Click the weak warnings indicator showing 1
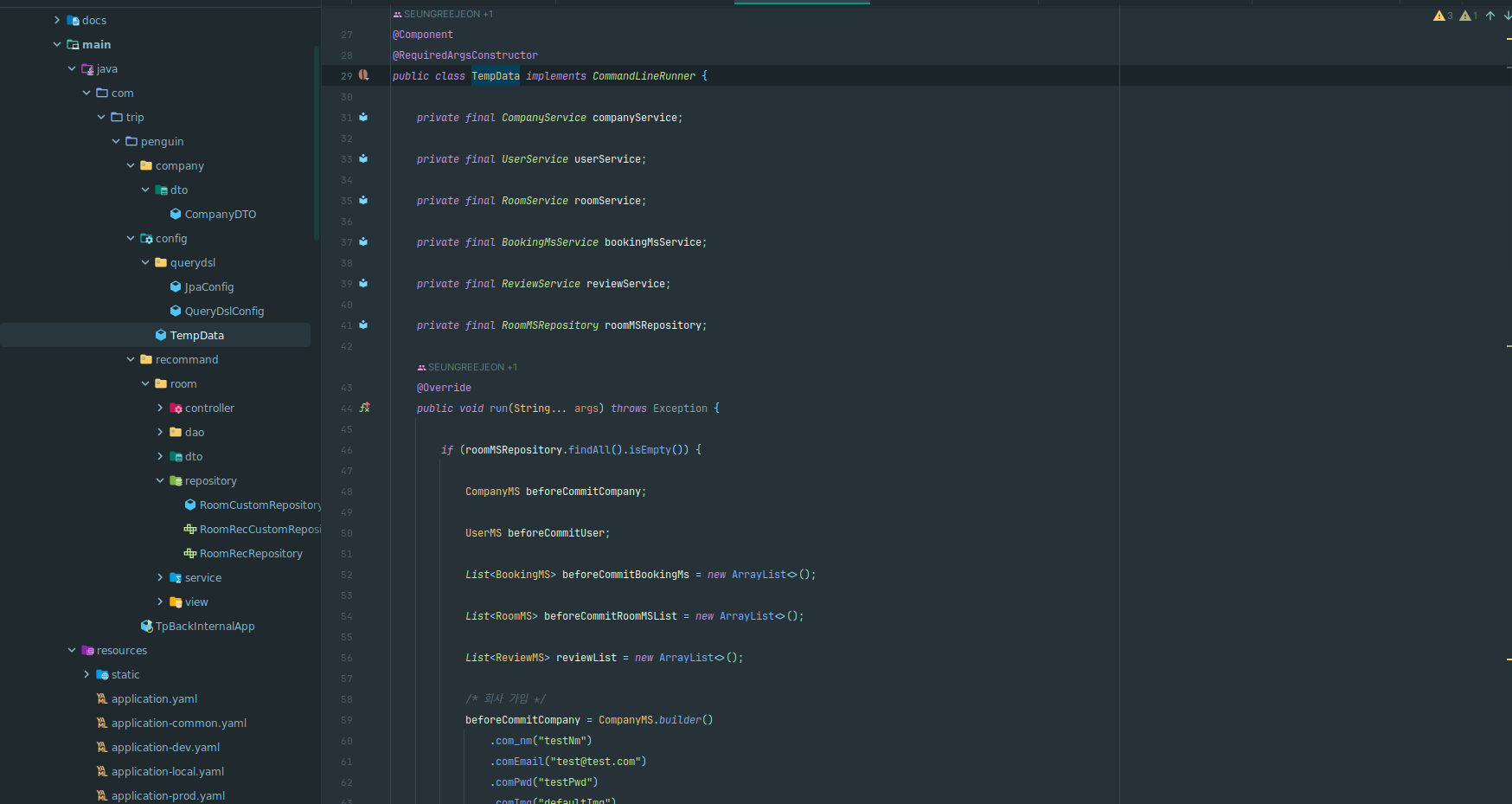 coord(1469,16)
